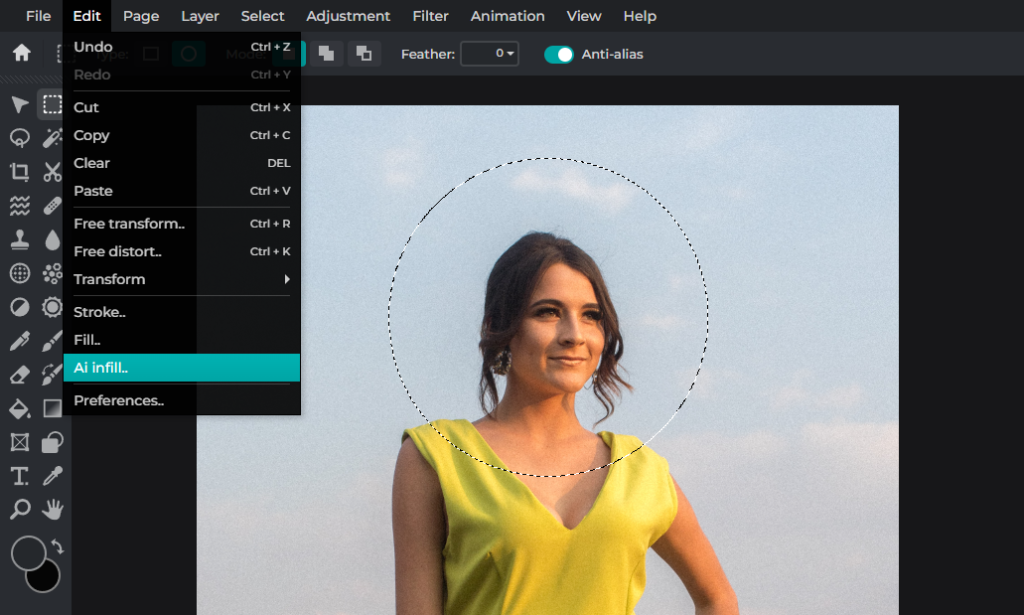1024x615 pixels.
Task: Select the Heal bandage tool
Action: coord(52,206)
